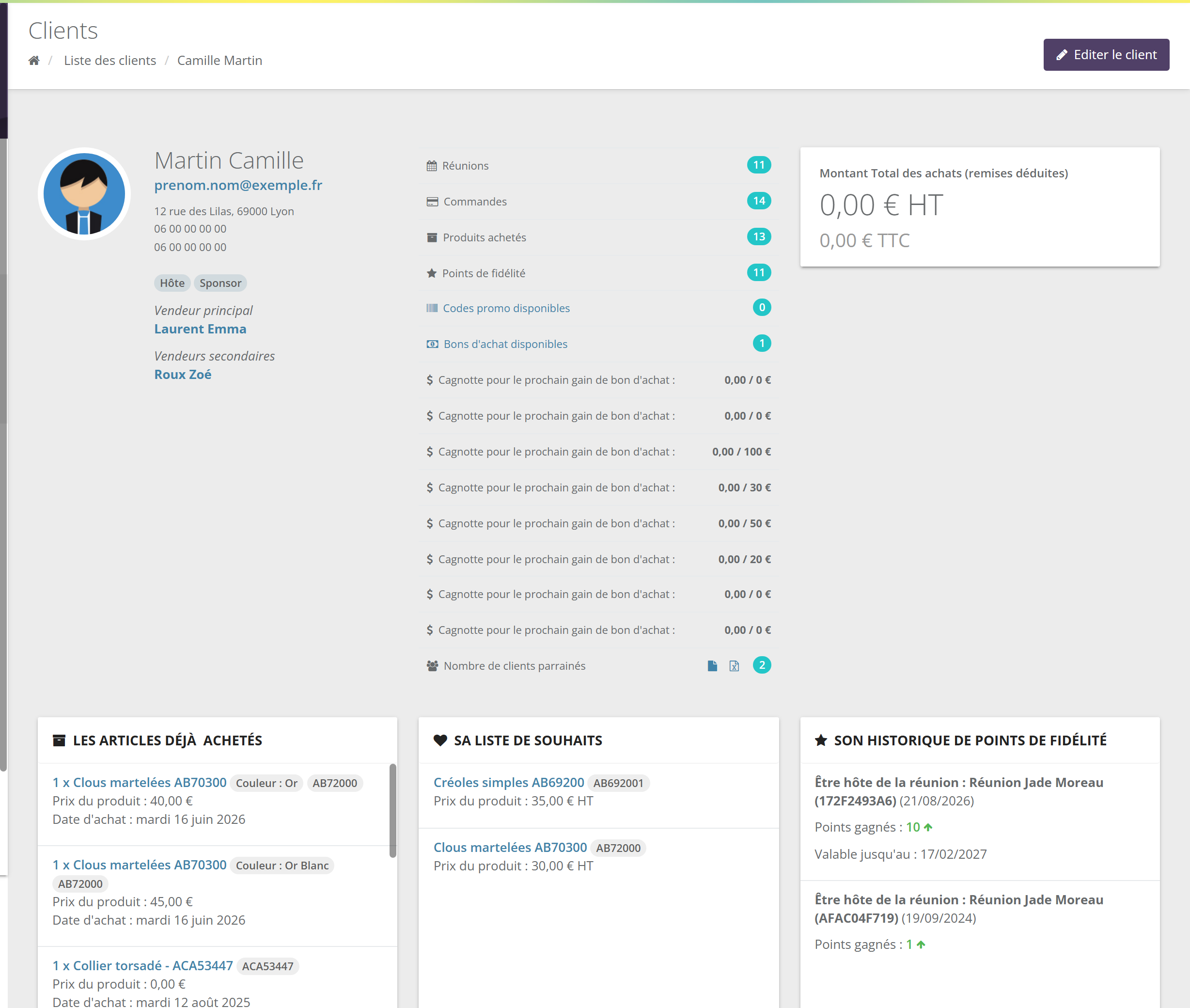Screen dimensions: 1190x1008
Task: Open vendor Laurent Emma profile
Action: (201, 329)
